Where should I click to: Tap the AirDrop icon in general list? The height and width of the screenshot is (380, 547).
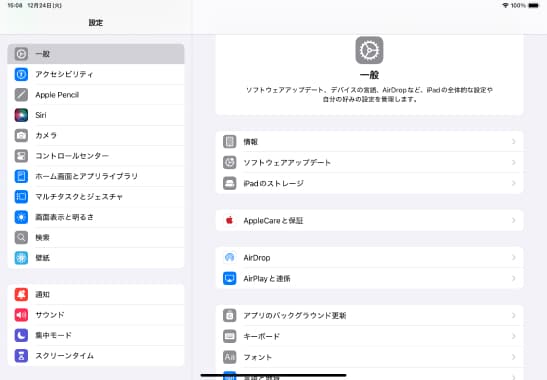(230, 258)
